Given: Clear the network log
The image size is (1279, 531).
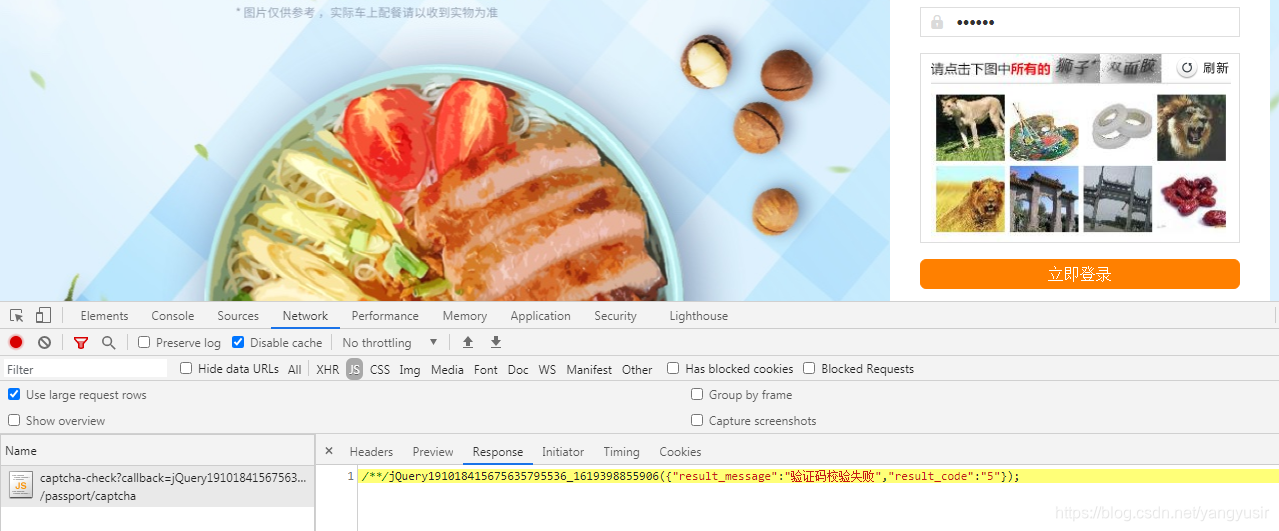Looking at the screenshot, I should (x=44, y=342).
